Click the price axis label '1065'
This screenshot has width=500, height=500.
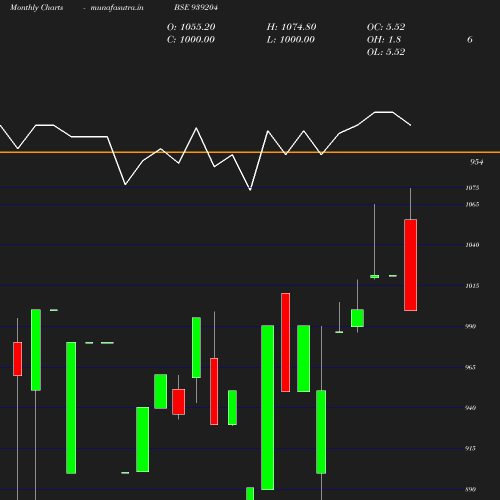(472, 204)
